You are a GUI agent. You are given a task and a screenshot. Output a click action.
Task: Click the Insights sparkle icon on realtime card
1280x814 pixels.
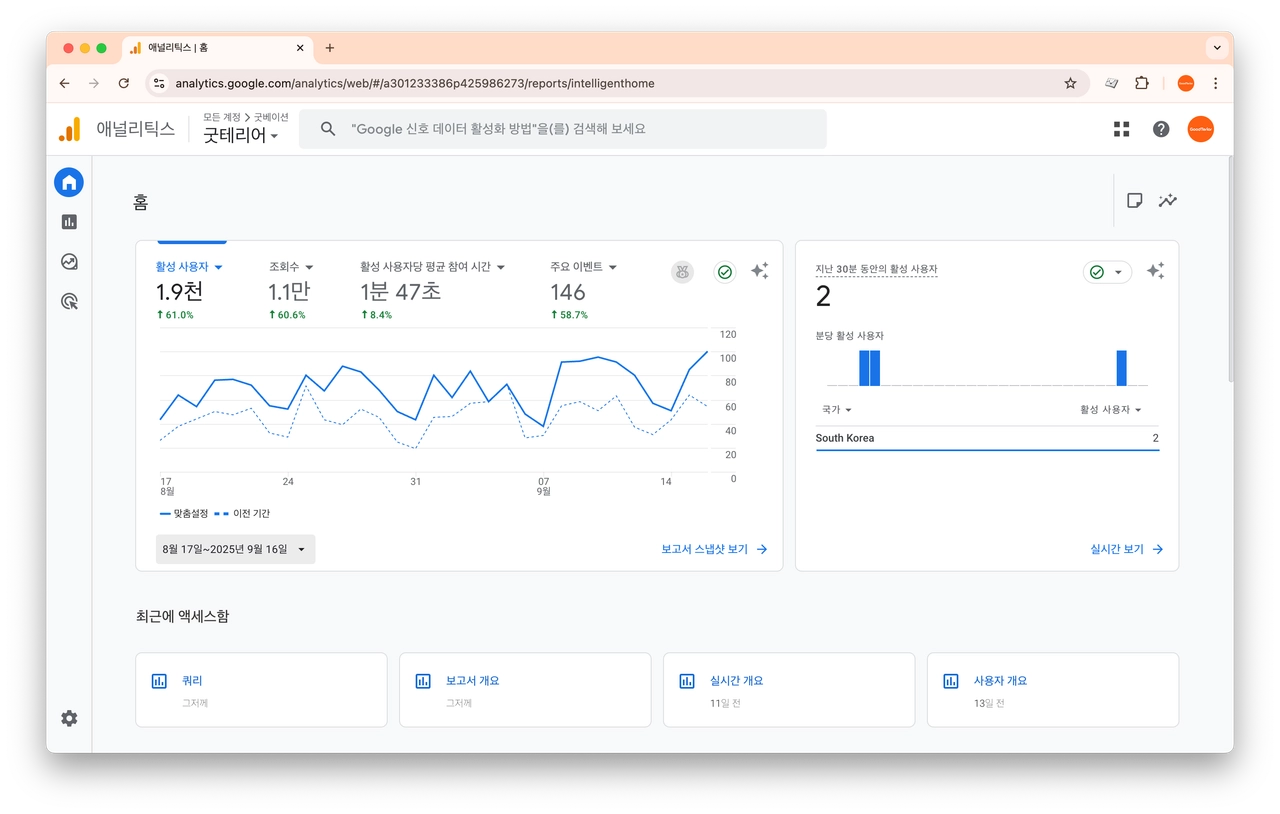point(1155,271)
